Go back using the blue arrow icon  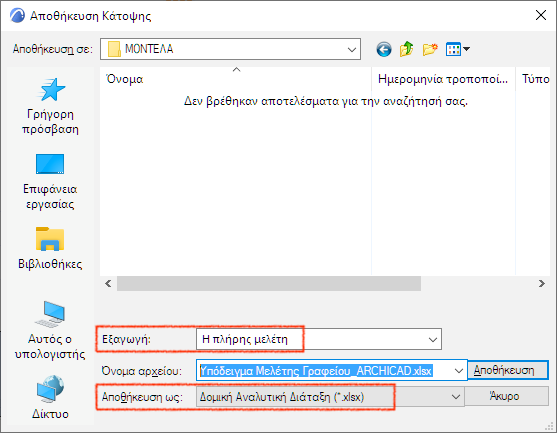coord(384,49)
